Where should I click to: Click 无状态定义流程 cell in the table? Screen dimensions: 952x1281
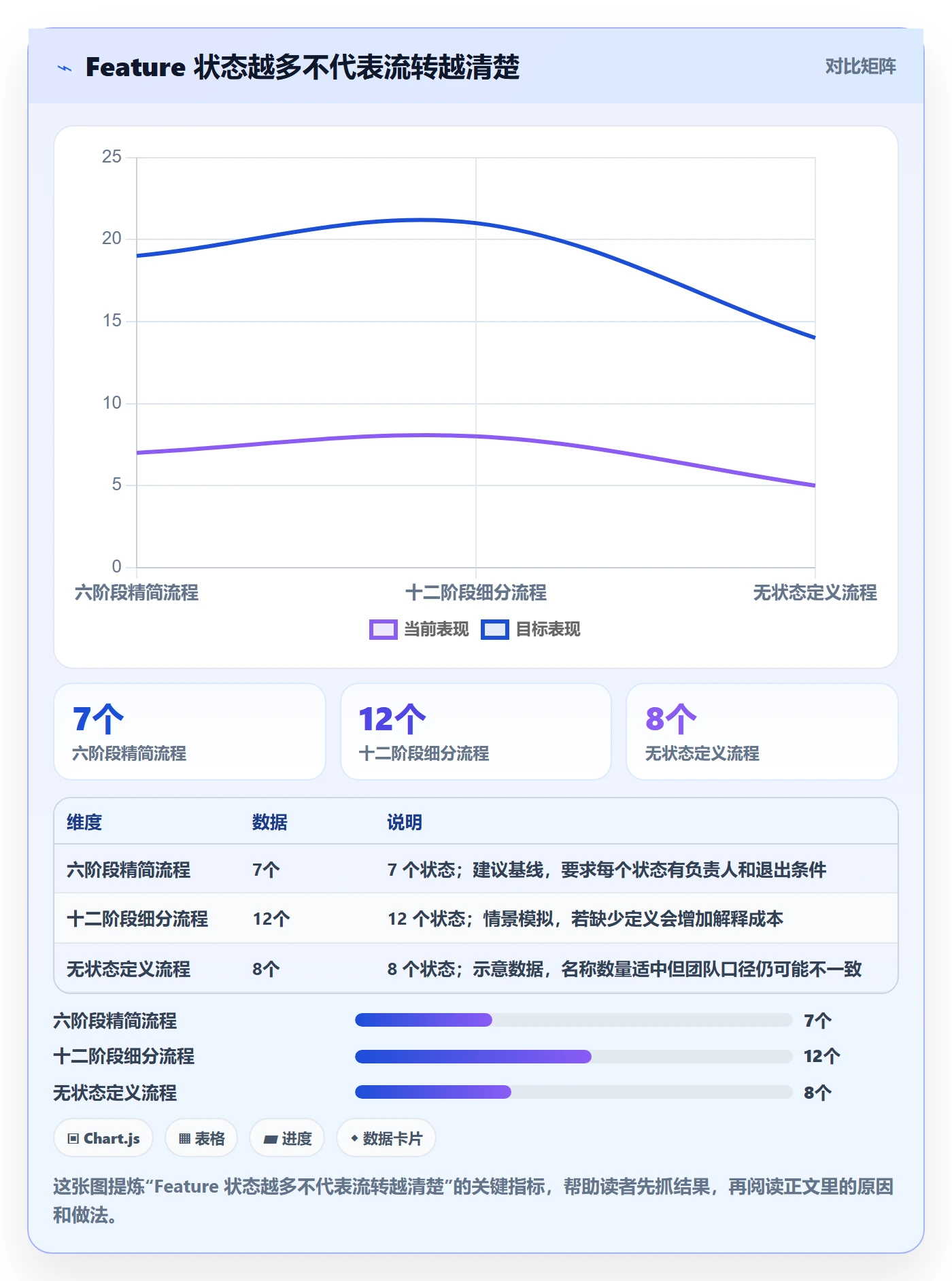point(129,969)
